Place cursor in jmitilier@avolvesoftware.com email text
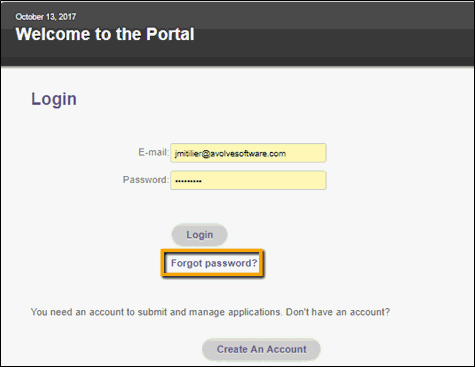This screenshot has width=475, height=367. pyautogui.click(x=230, y=154)
